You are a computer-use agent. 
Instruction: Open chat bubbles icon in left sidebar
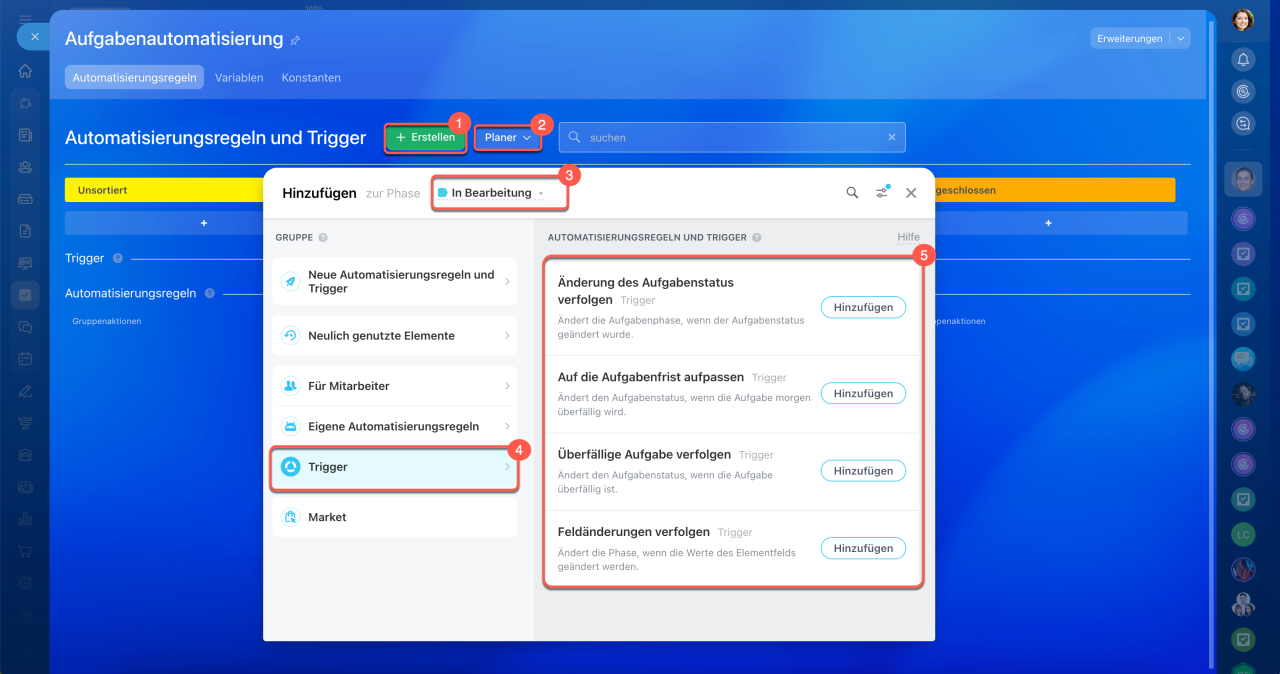click(25, 327)
